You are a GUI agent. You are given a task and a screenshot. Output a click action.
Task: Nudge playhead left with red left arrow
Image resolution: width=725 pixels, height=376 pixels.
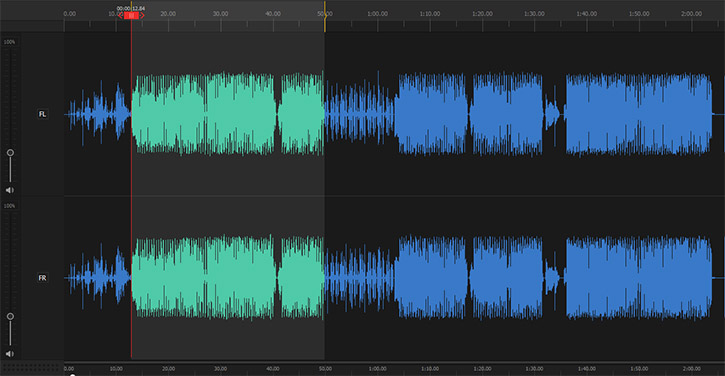(x=121, y=16)
